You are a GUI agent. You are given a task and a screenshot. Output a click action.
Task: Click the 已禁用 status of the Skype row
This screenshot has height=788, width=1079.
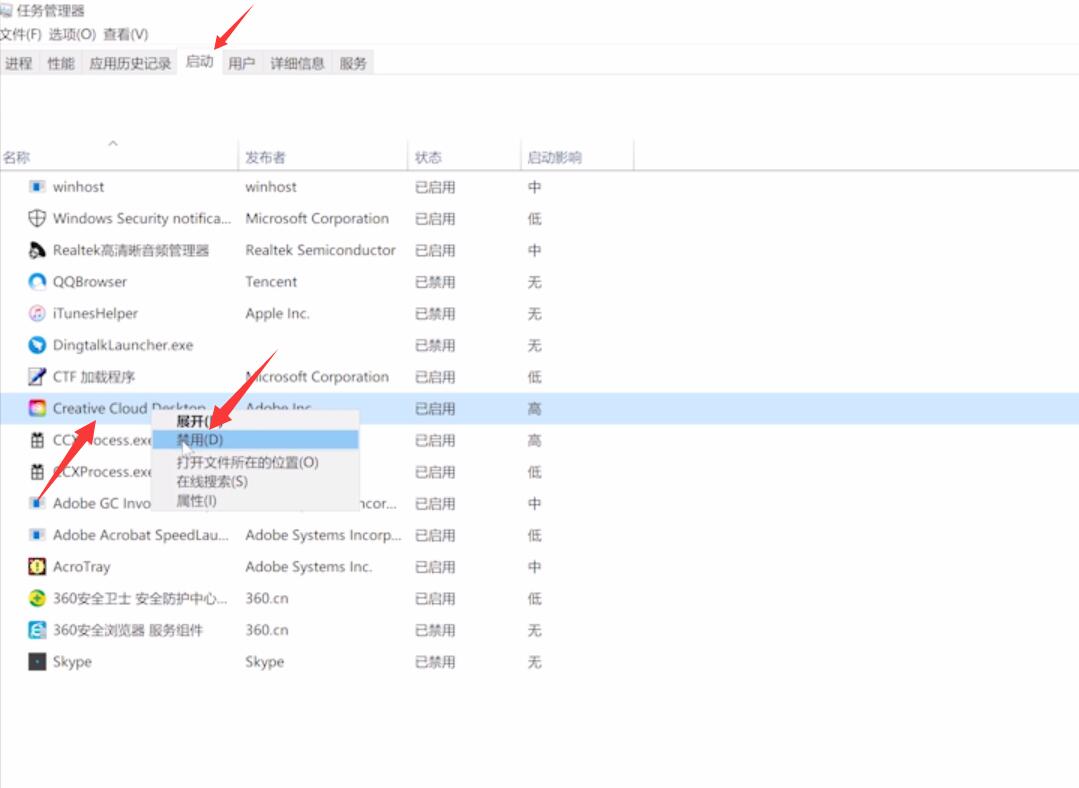435,661
